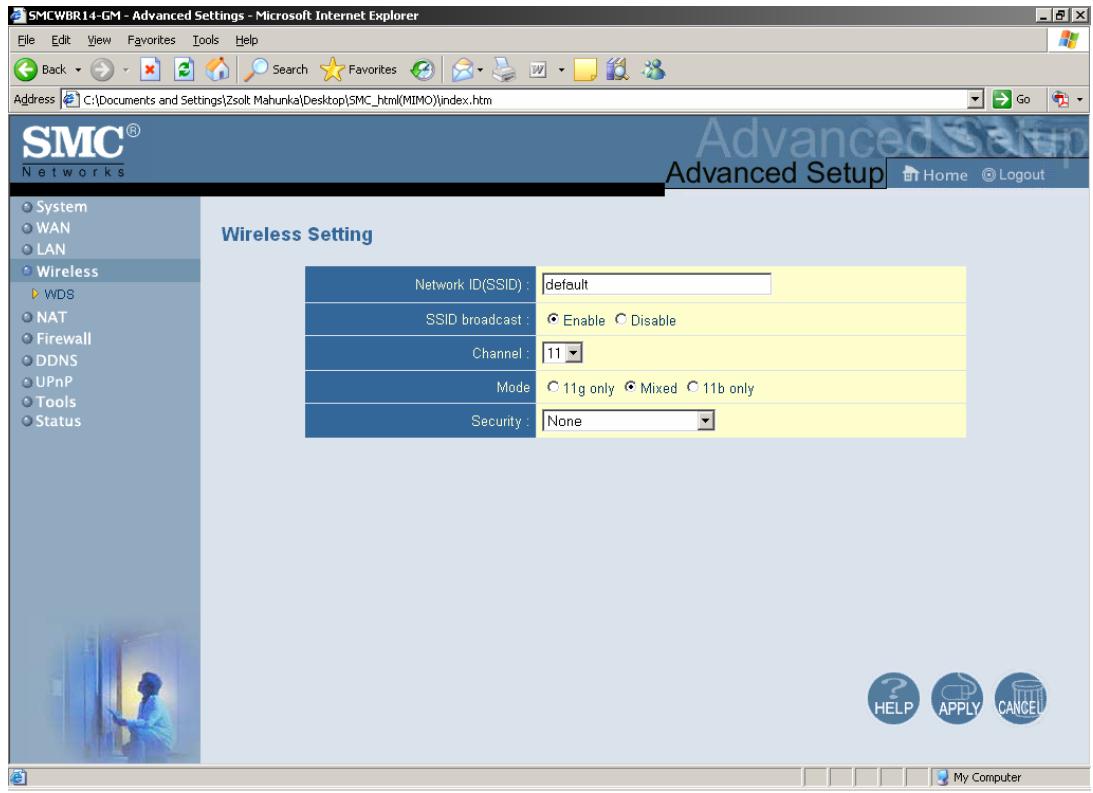Print page using printer icon
The height and width of the screenshot is (793, 1093).
[x=504, y=70]
